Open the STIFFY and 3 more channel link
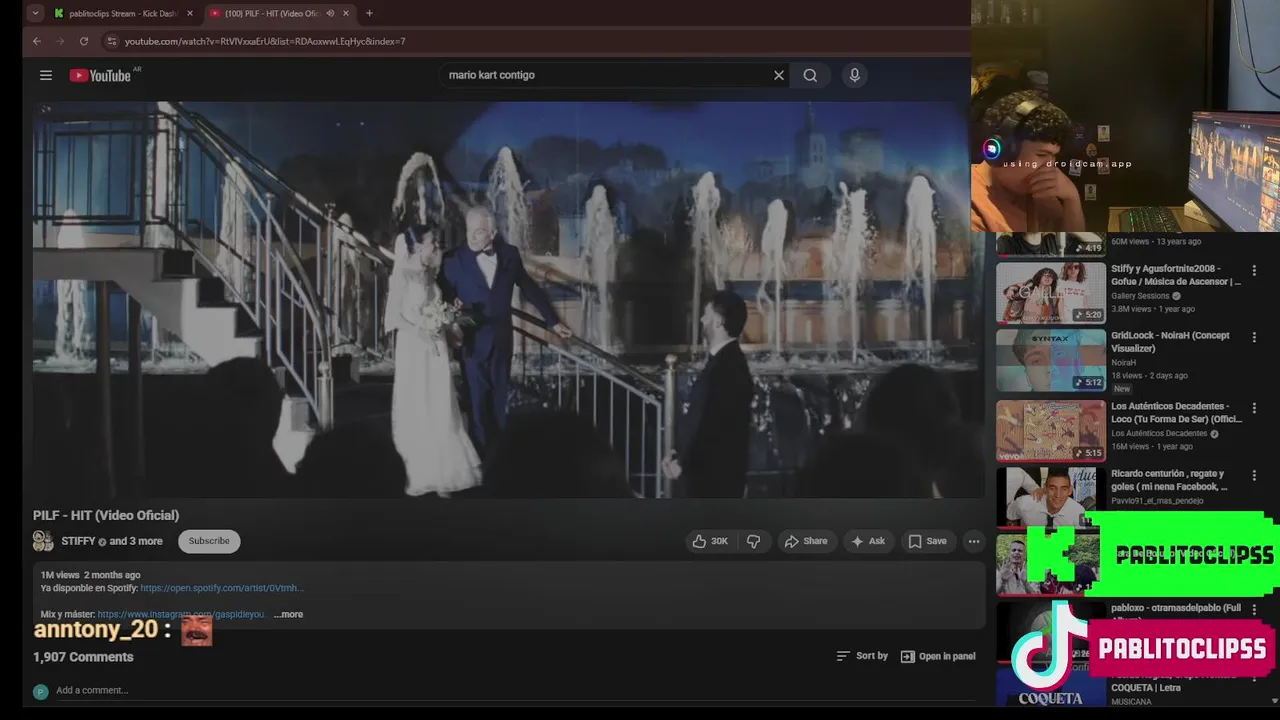This screenshot has width=1280, height=720. click(x=111, y=541)
